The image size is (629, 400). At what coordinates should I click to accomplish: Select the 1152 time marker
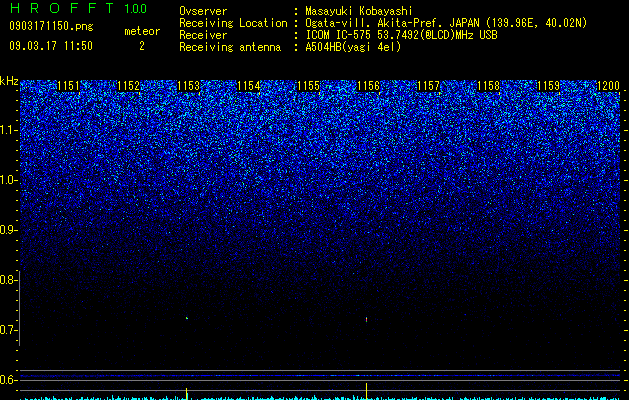click(128, 86)
